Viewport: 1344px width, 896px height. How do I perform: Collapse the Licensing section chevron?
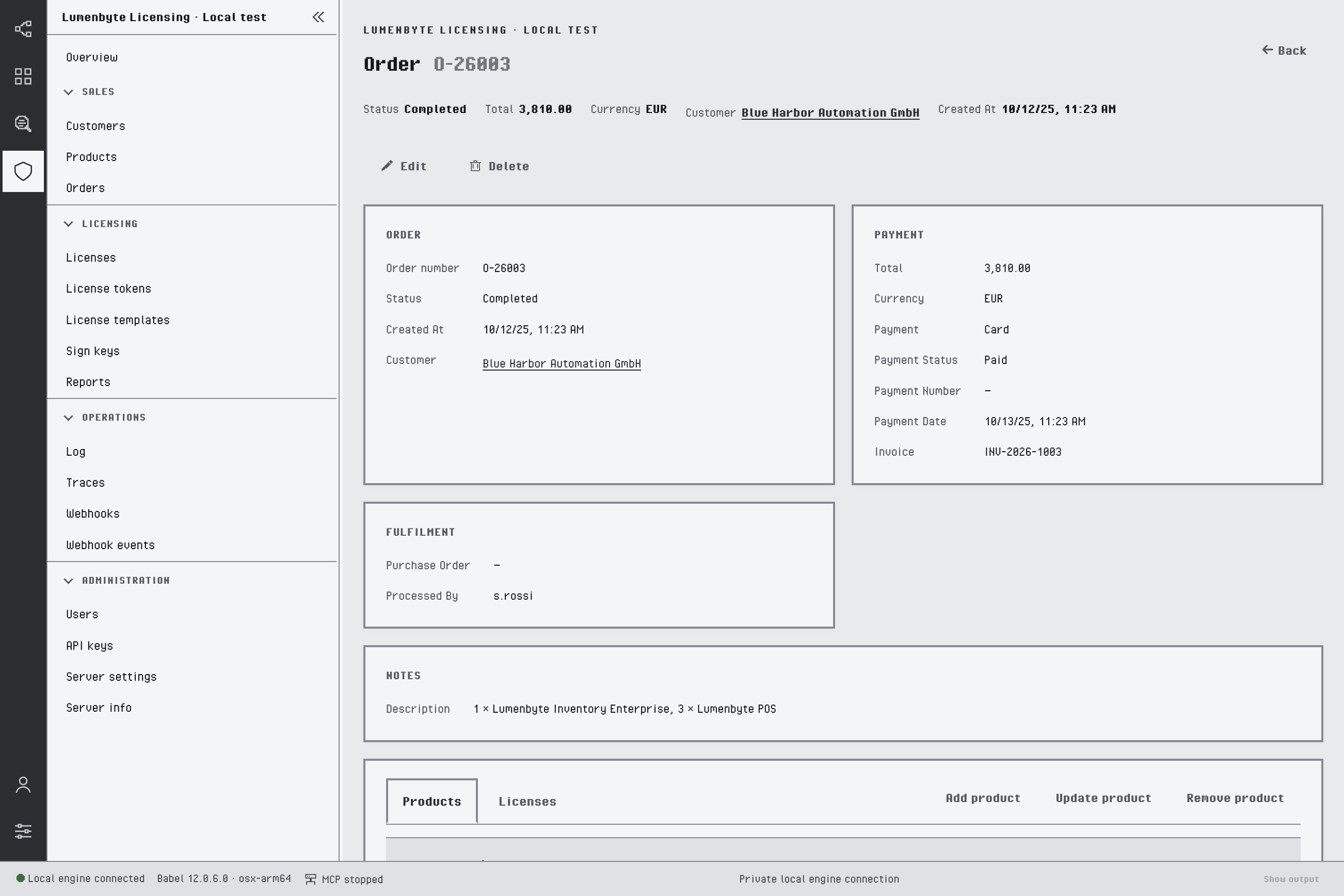69,224
